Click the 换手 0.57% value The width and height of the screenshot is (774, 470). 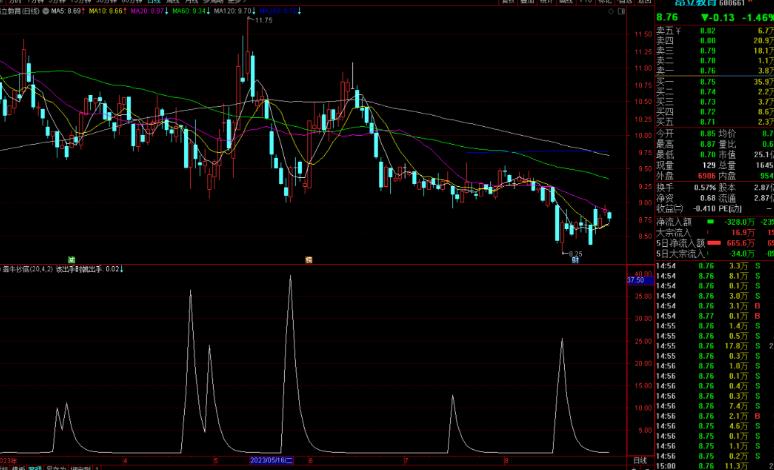[x=705, y=188]
